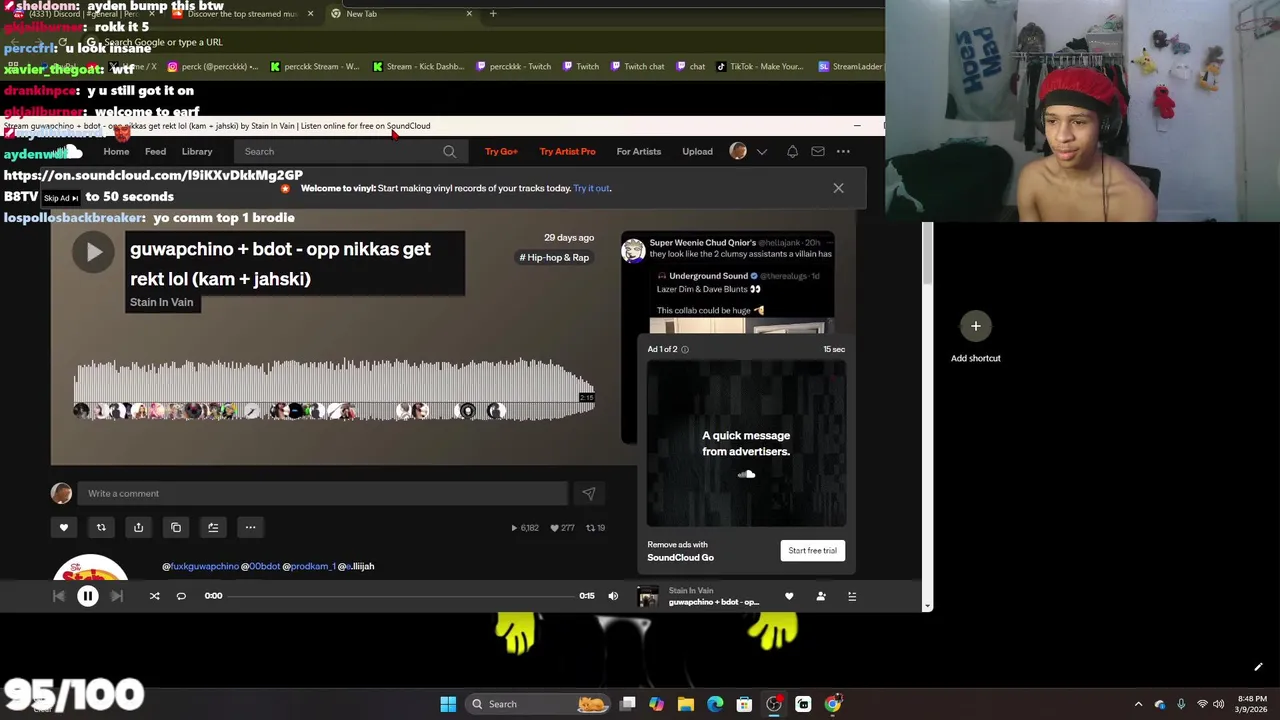
Task: Open Google Chrome from the taskbar
Action: click(833, 704)
